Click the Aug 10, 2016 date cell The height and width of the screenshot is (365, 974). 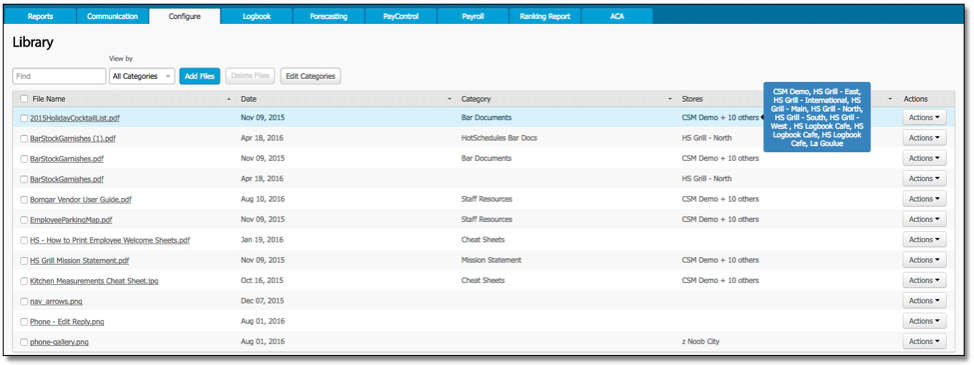click(x=263, y=199)
